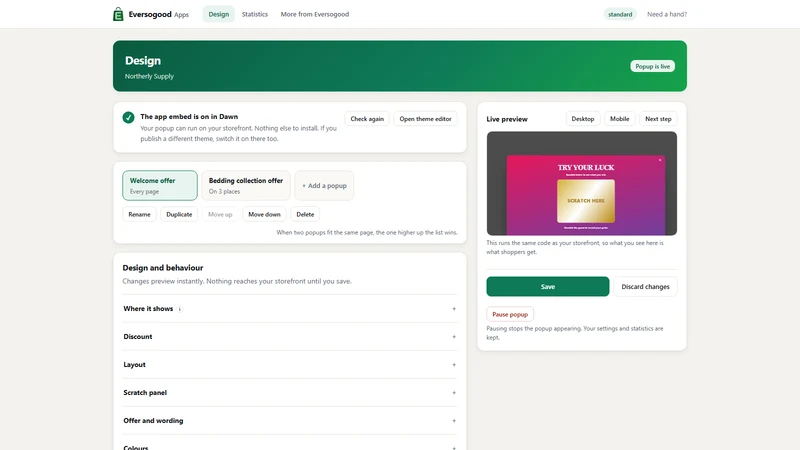Viewport: 800px width, 450px height.
Task: Select the Welcome offer popup
Action: [160, 185]
